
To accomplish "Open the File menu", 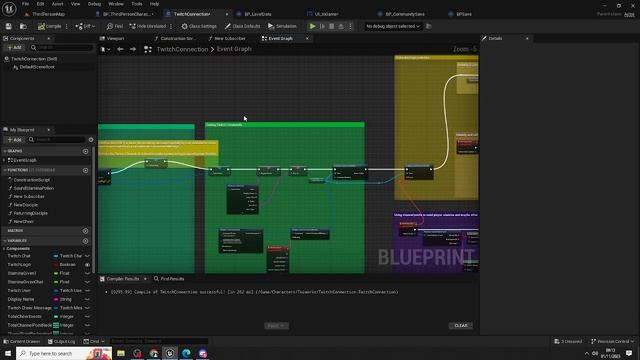I will pos(26,4).
